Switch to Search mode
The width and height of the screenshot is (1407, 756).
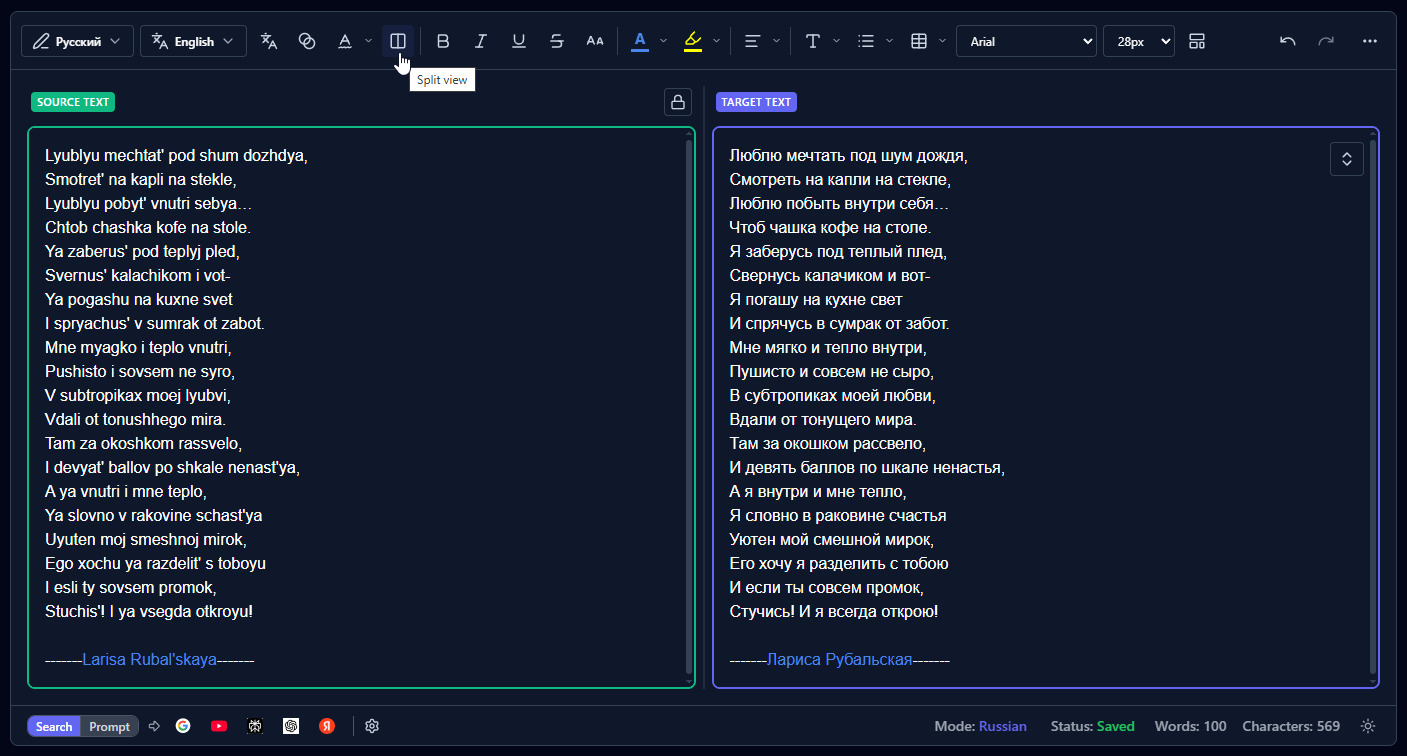click(x=54, y=727)
